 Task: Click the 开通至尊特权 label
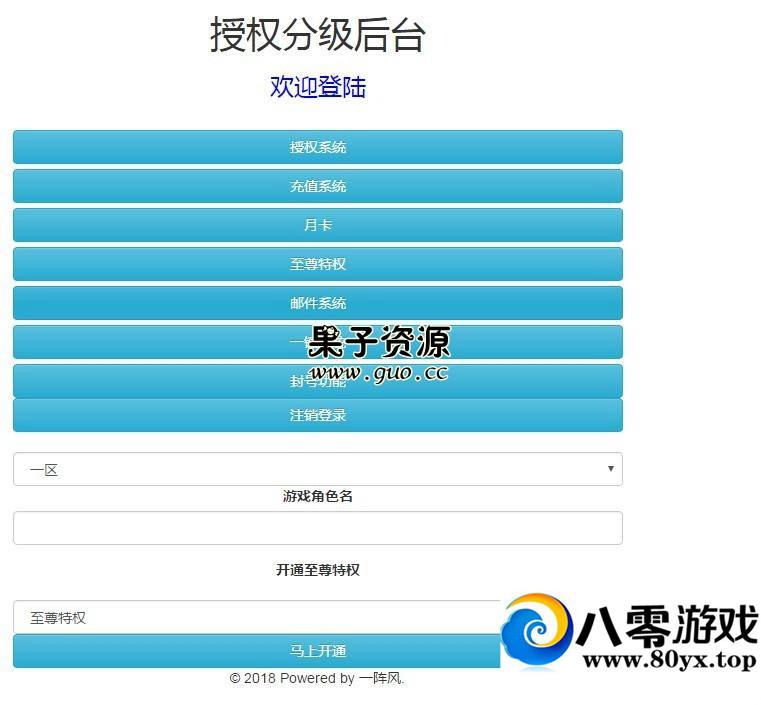317,570
